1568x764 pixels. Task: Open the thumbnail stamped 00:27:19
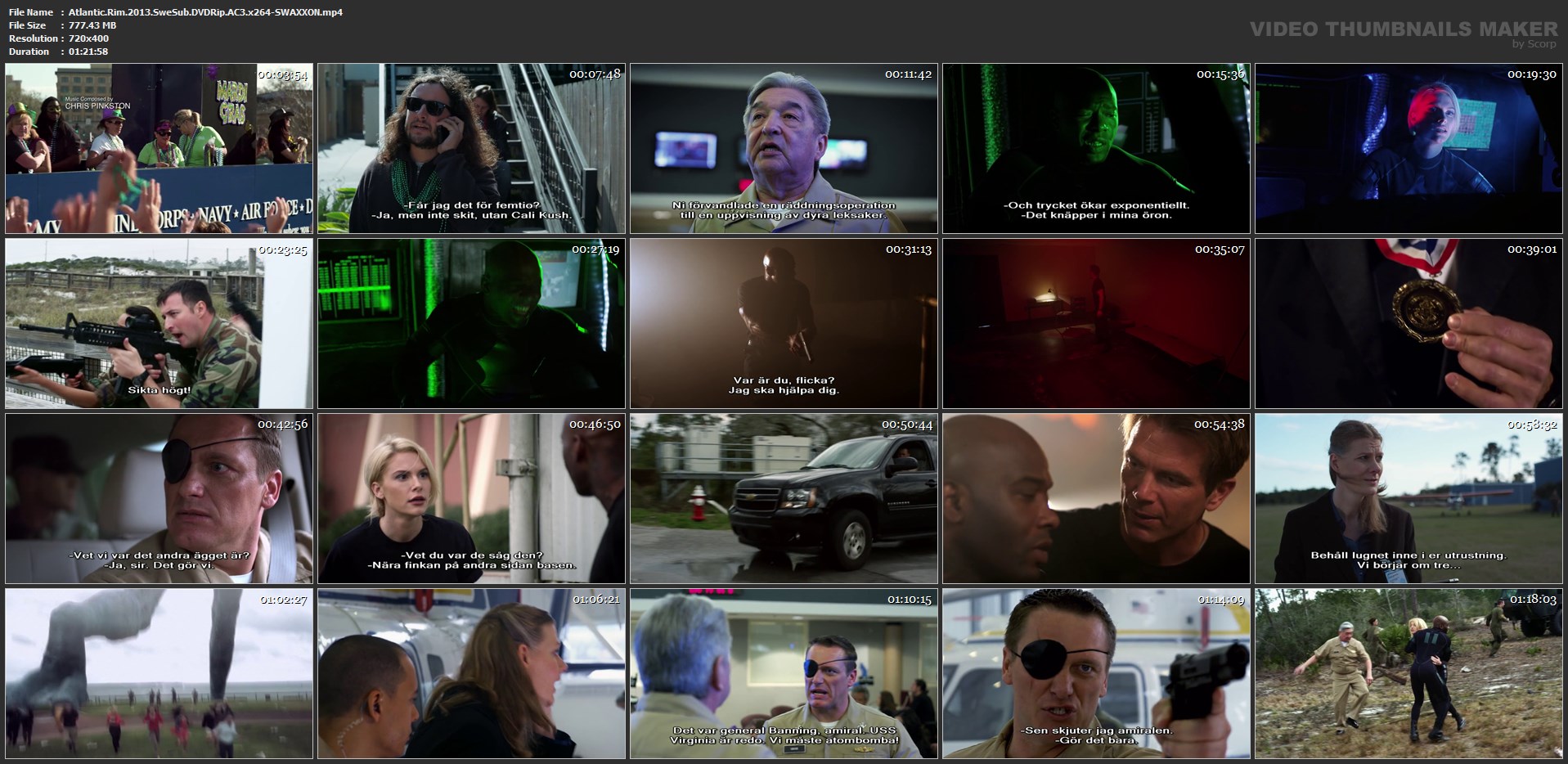pyautogui.click(x=471, y=323)
